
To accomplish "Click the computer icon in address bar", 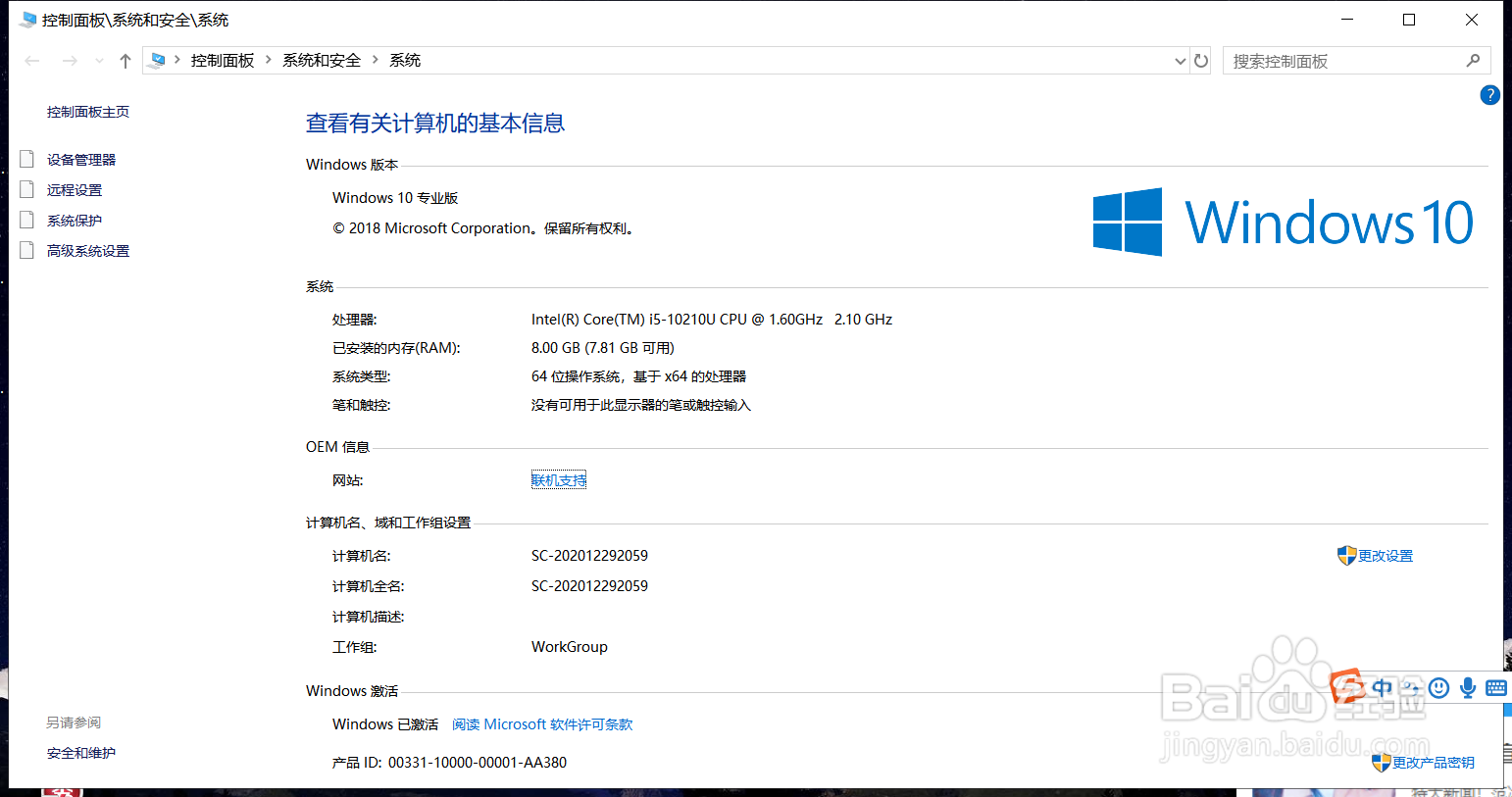I will pyautogui.click(x=158, y=61).
